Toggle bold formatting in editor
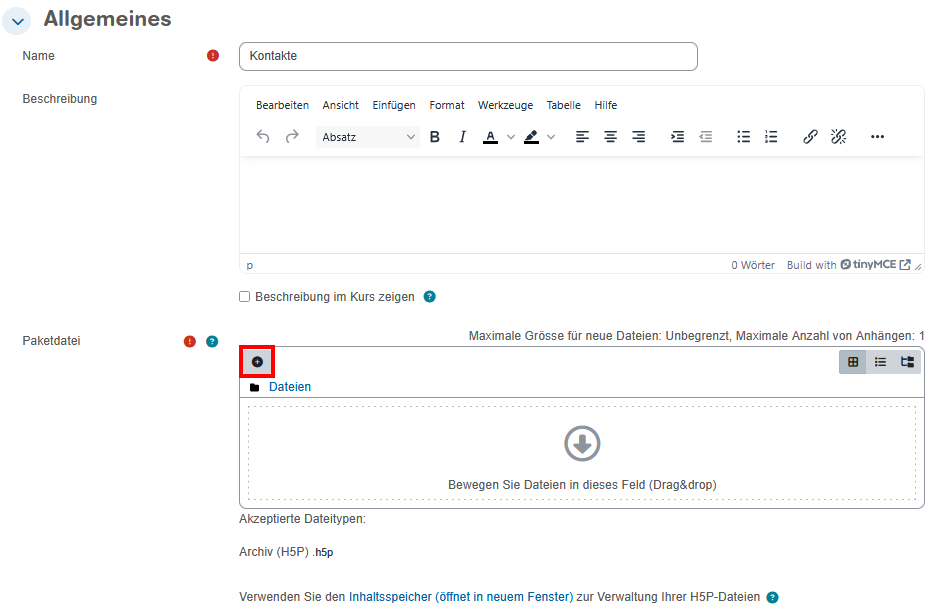 pos(435,137)
